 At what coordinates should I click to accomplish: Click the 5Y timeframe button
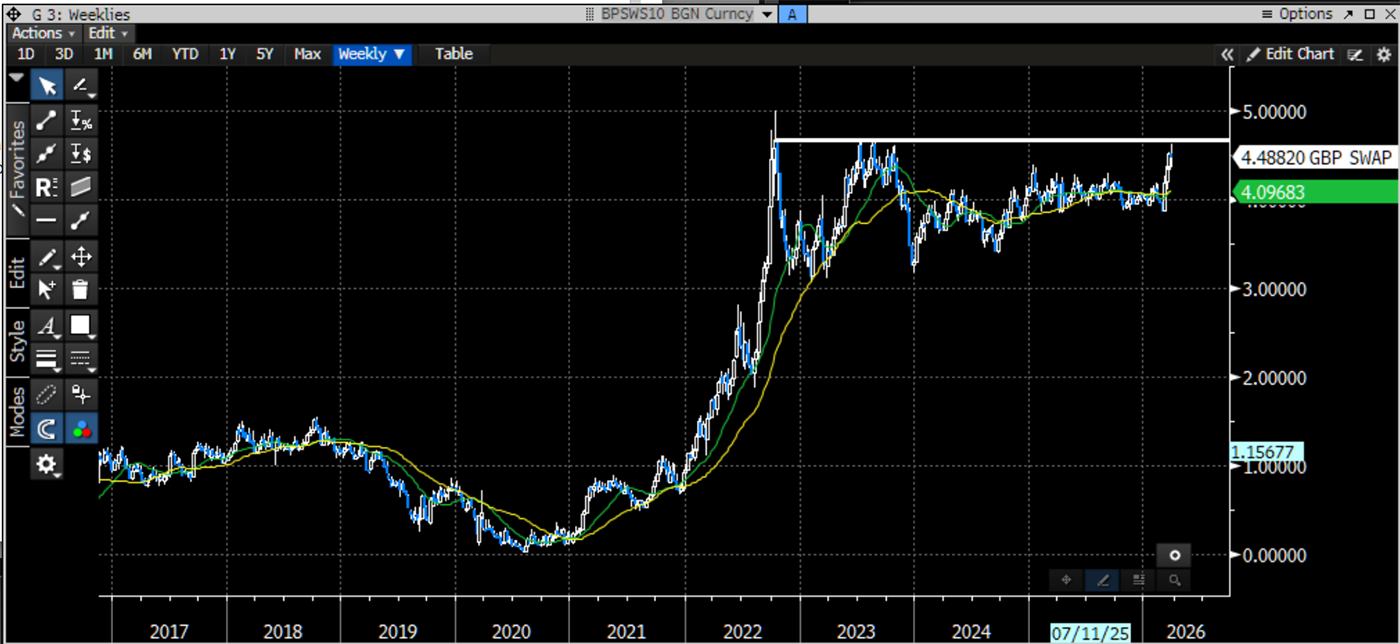click(264, 54)
